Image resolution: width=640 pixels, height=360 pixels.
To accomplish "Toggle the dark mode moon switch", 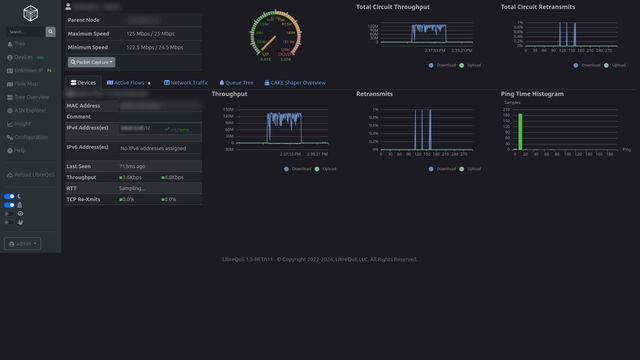I will point(9,196).
